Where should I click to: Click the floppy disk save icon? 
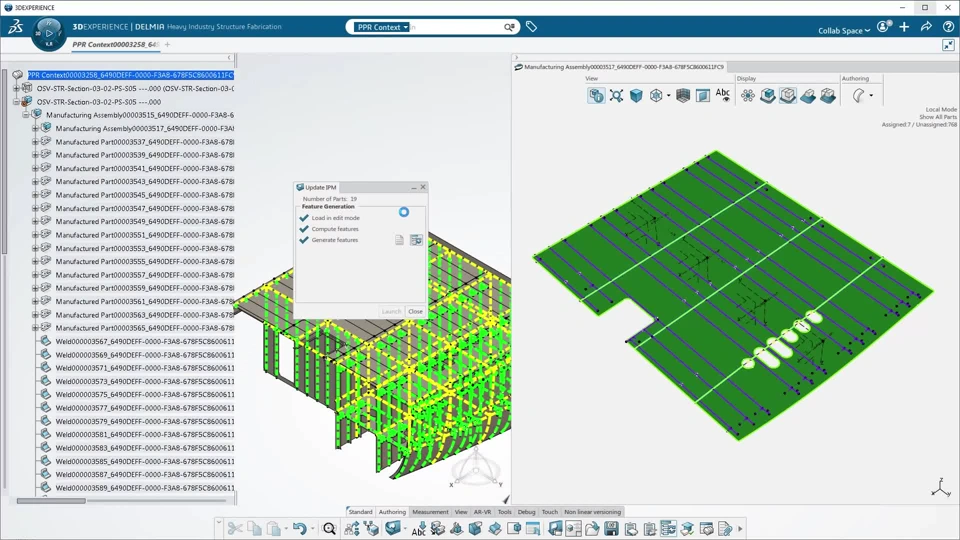click(611, 528)
